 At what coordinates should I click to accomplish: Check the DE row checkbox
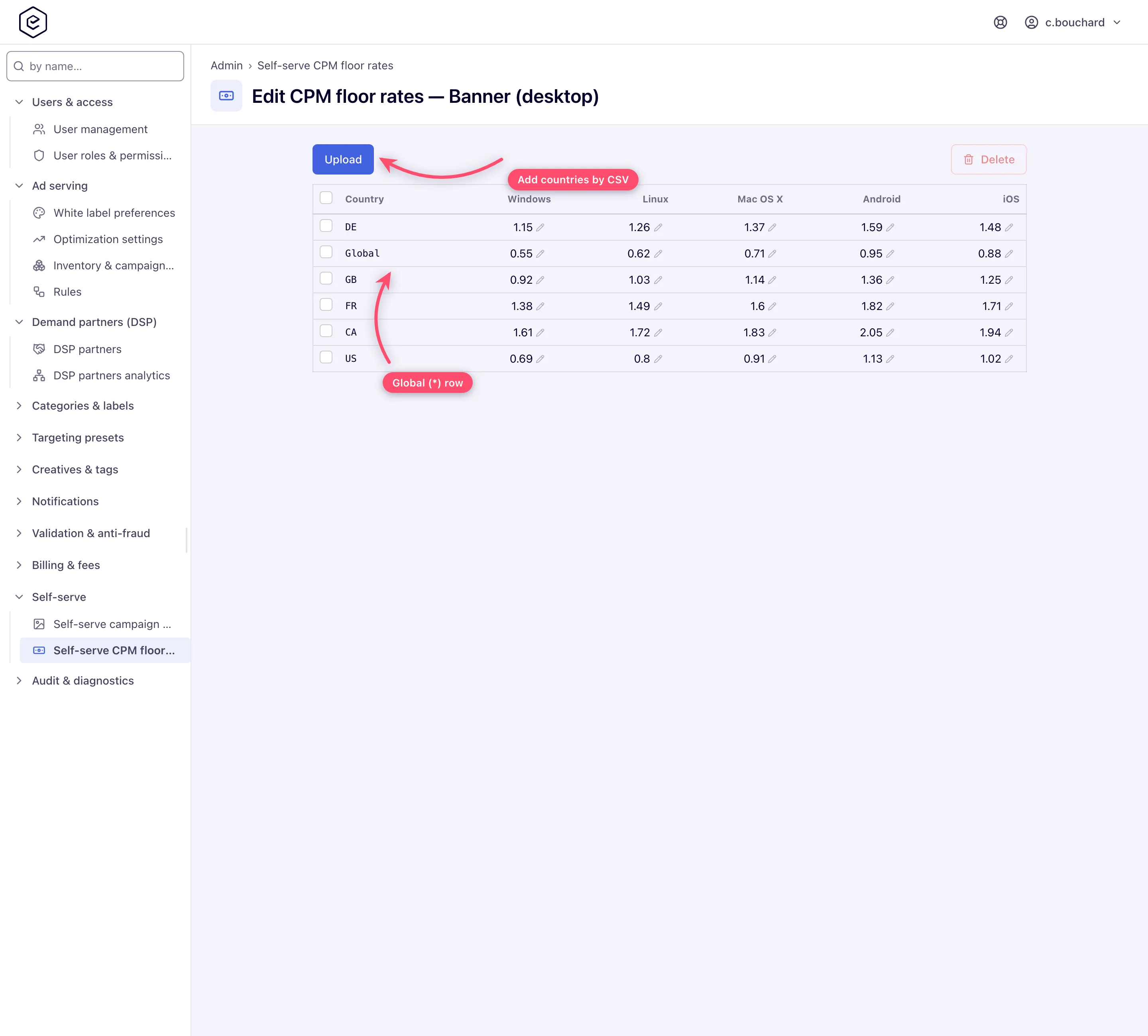click(326, 226)
